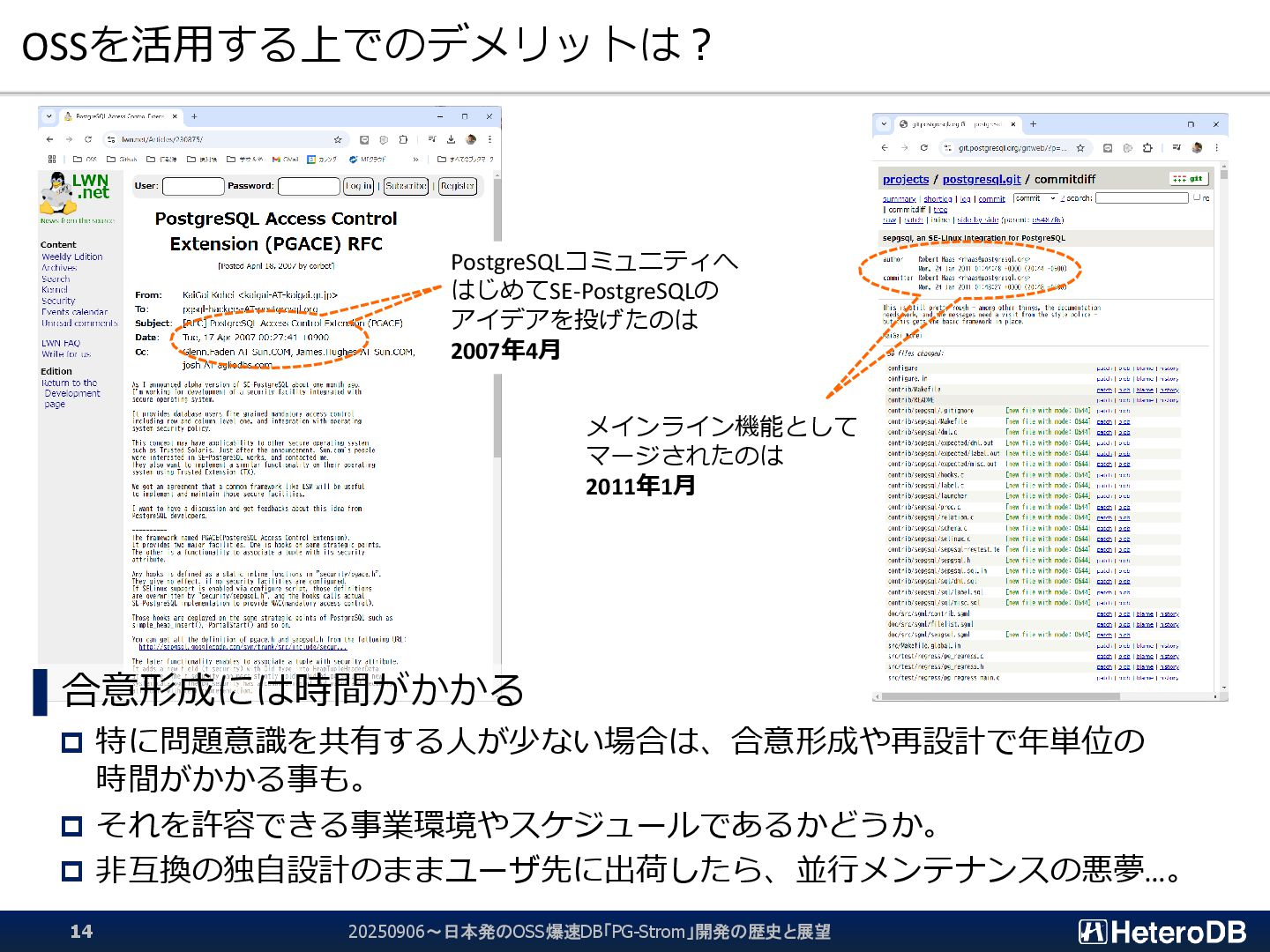The height and width of the screenshot is (952, 1270).
Task: Expand tab search chevron in lwn.net browser
Action: point(49,116)
